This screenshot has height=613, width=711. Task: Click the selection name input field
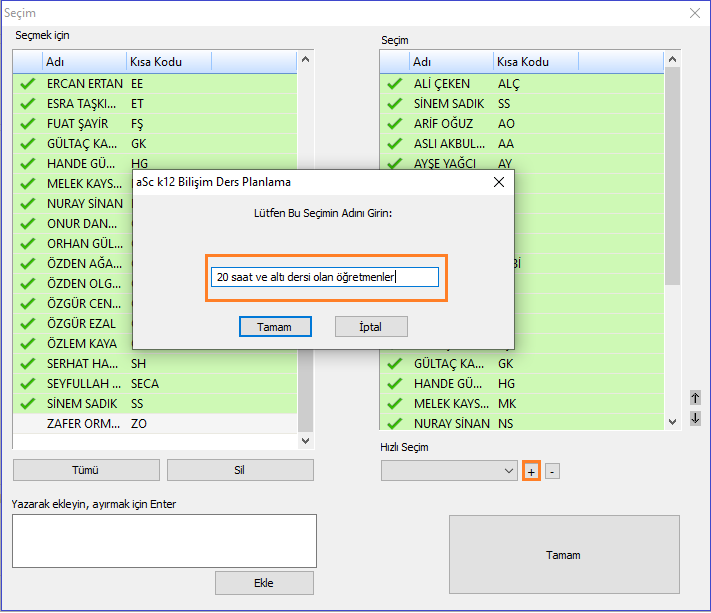click(x=325, y=277)
